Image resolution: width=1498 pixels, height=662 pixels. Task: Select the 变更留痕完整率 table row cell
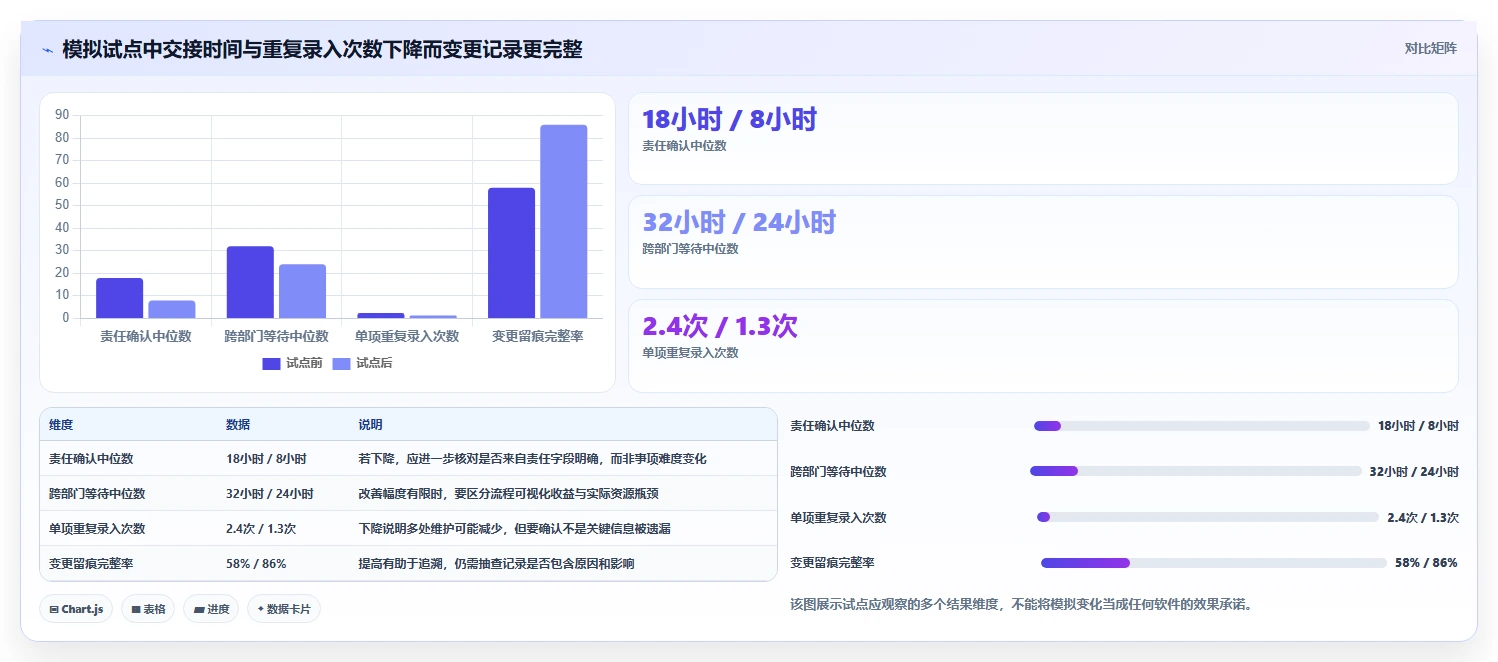[x=91, y=564]
